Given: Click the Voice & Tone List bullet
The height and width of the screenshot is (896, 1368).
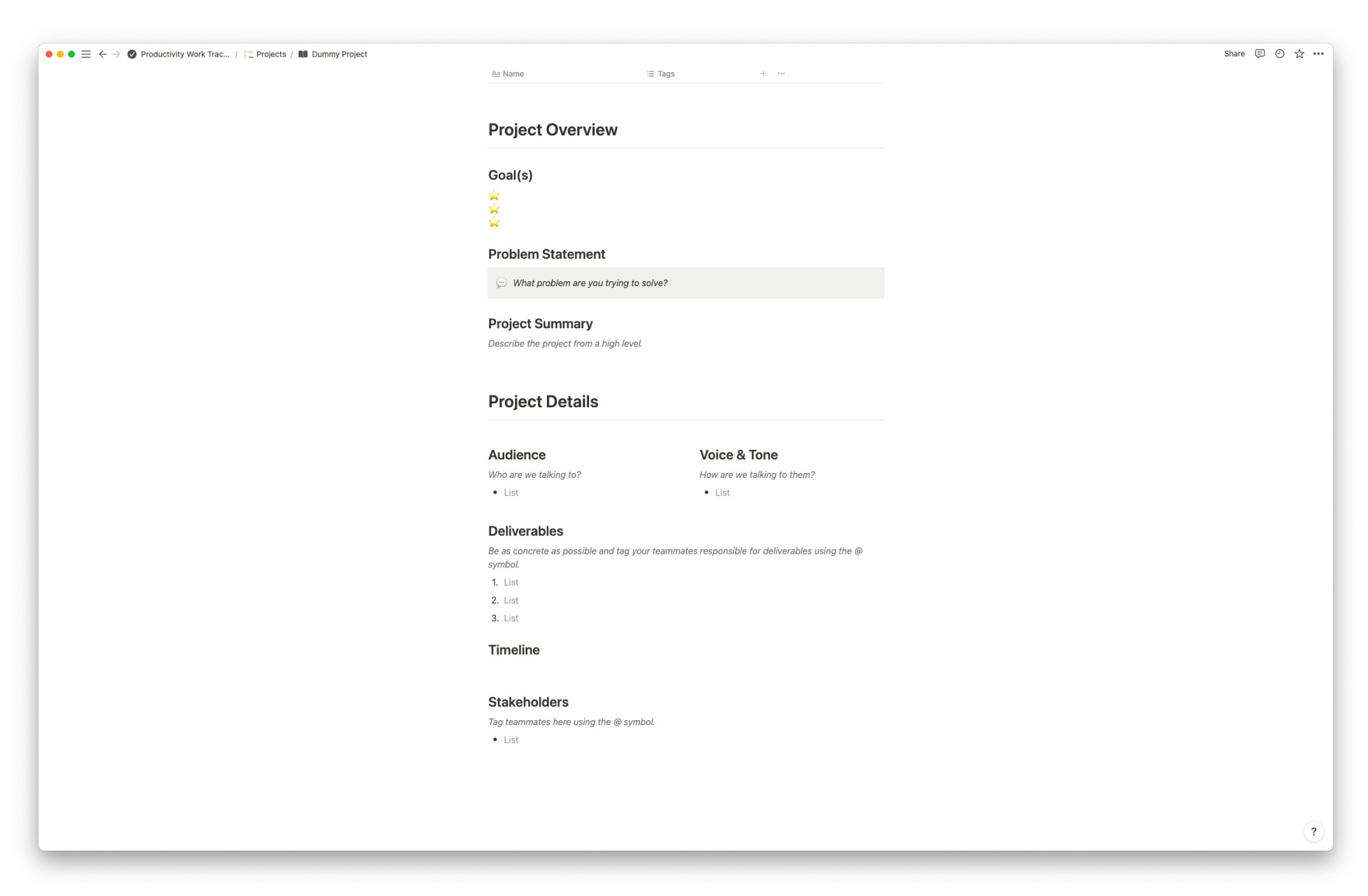Looking at the screenshot, I should click(722, 493).
